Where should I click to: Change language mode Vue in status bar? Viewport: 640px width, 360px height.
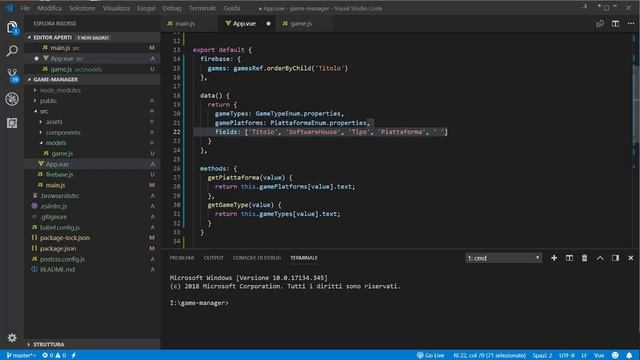point(599,356)
